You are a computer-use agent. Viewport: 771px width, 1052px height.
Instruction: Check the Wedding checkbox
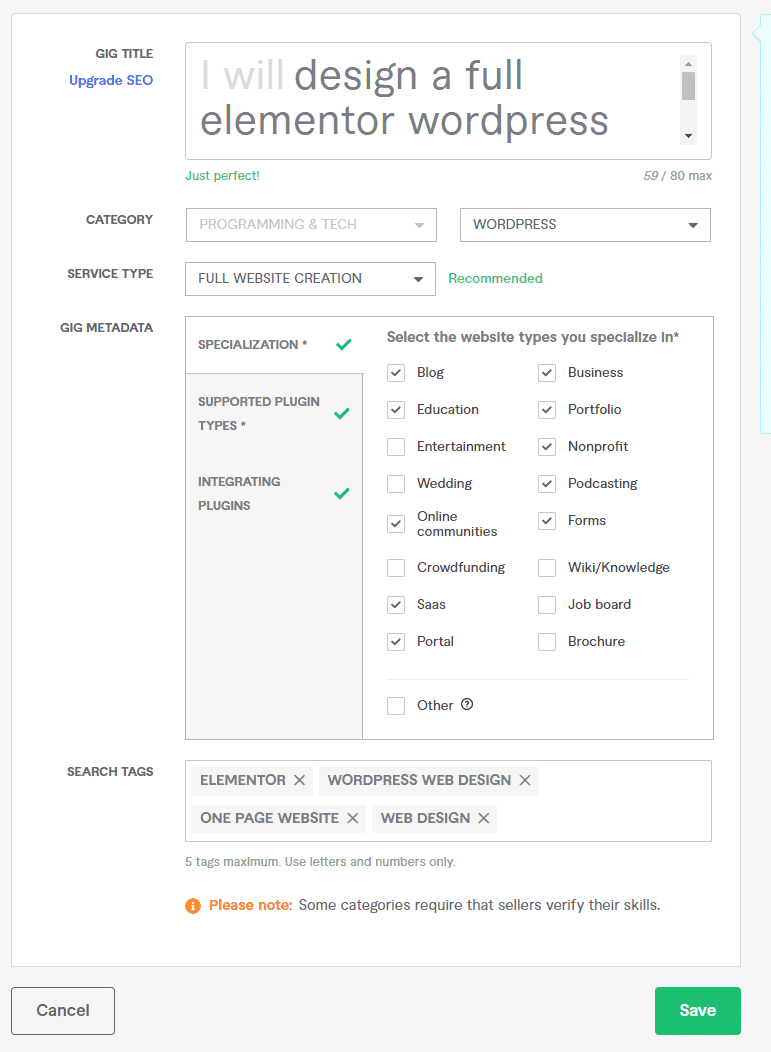[396, 484]
